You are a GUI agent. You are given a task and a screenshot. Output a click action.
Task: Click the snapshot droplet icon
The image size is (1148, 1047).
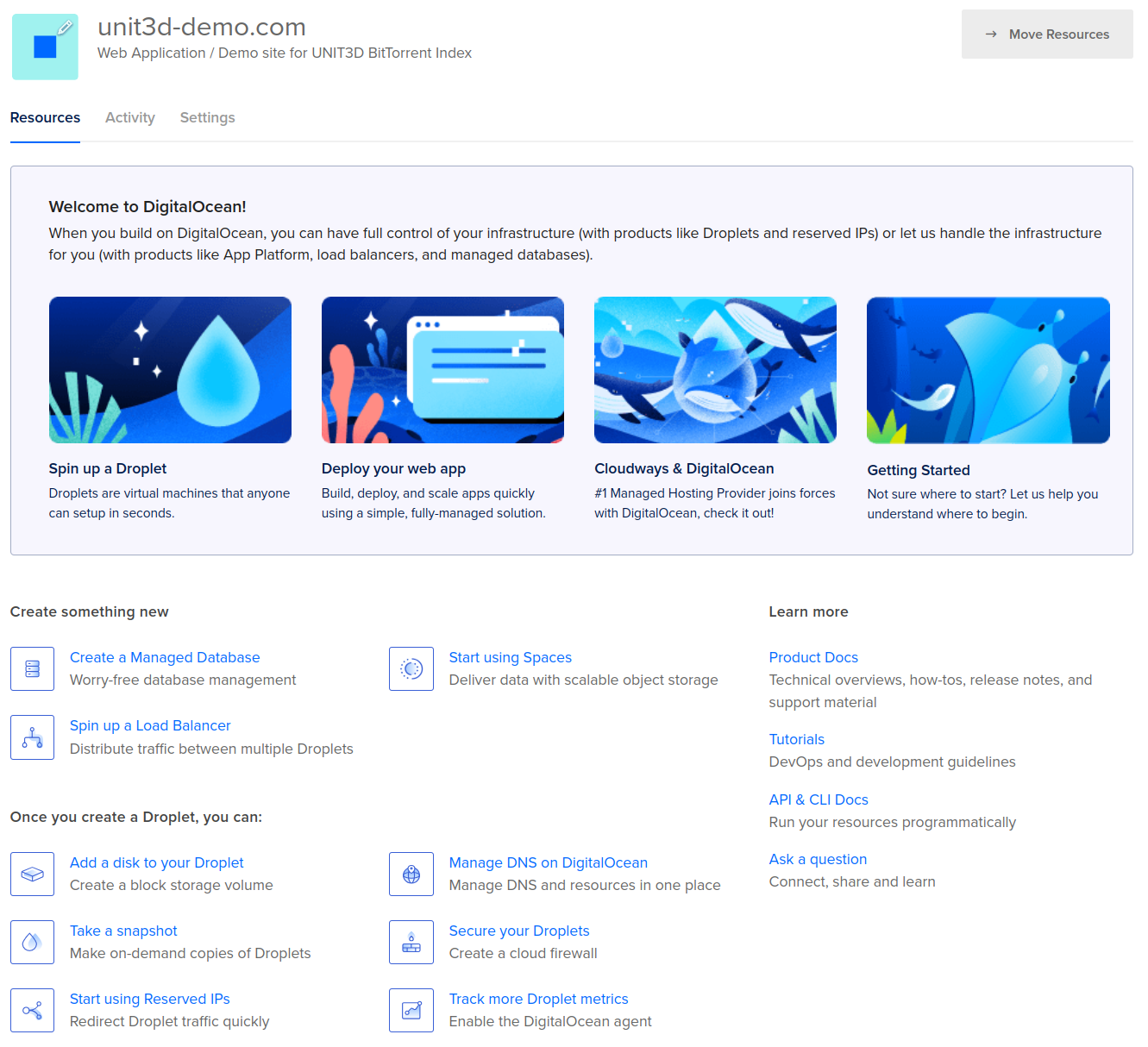click(33, 942)
